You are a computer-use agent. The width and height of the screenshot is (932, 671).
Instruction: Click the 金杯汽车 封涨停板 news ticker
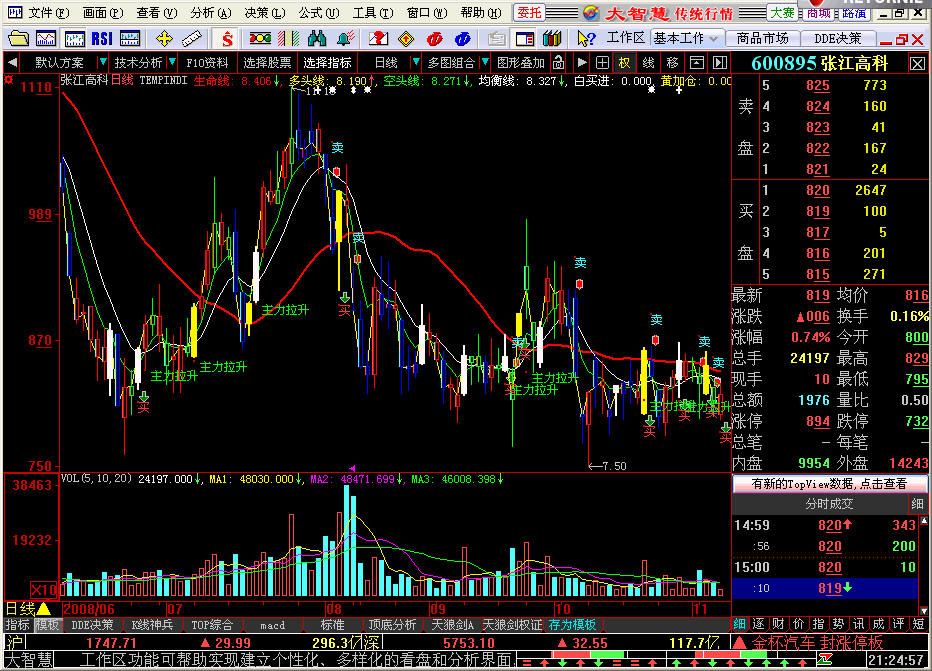click(x=817, y=642)
